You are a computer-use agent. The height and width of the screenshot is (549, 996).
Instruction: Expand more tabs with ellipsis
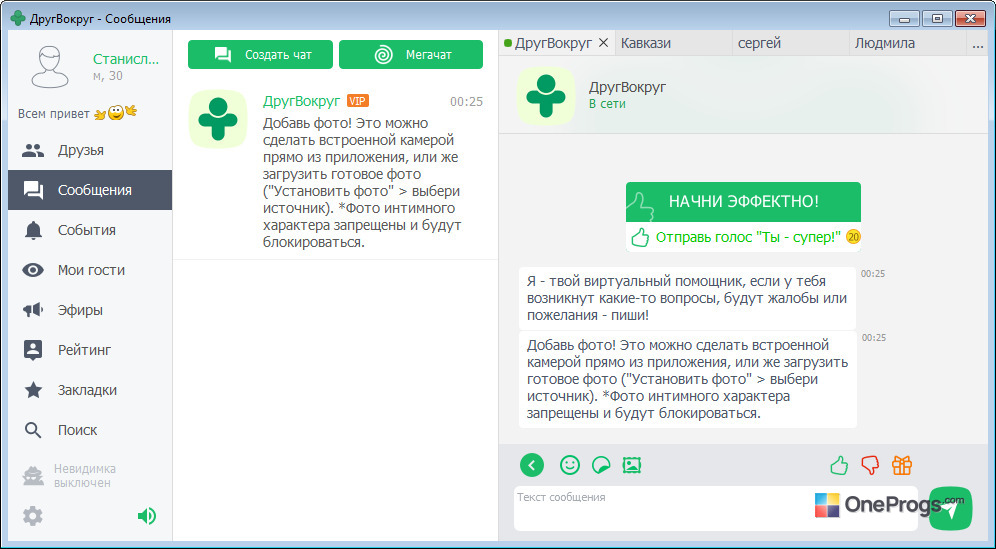pos(978,44)
